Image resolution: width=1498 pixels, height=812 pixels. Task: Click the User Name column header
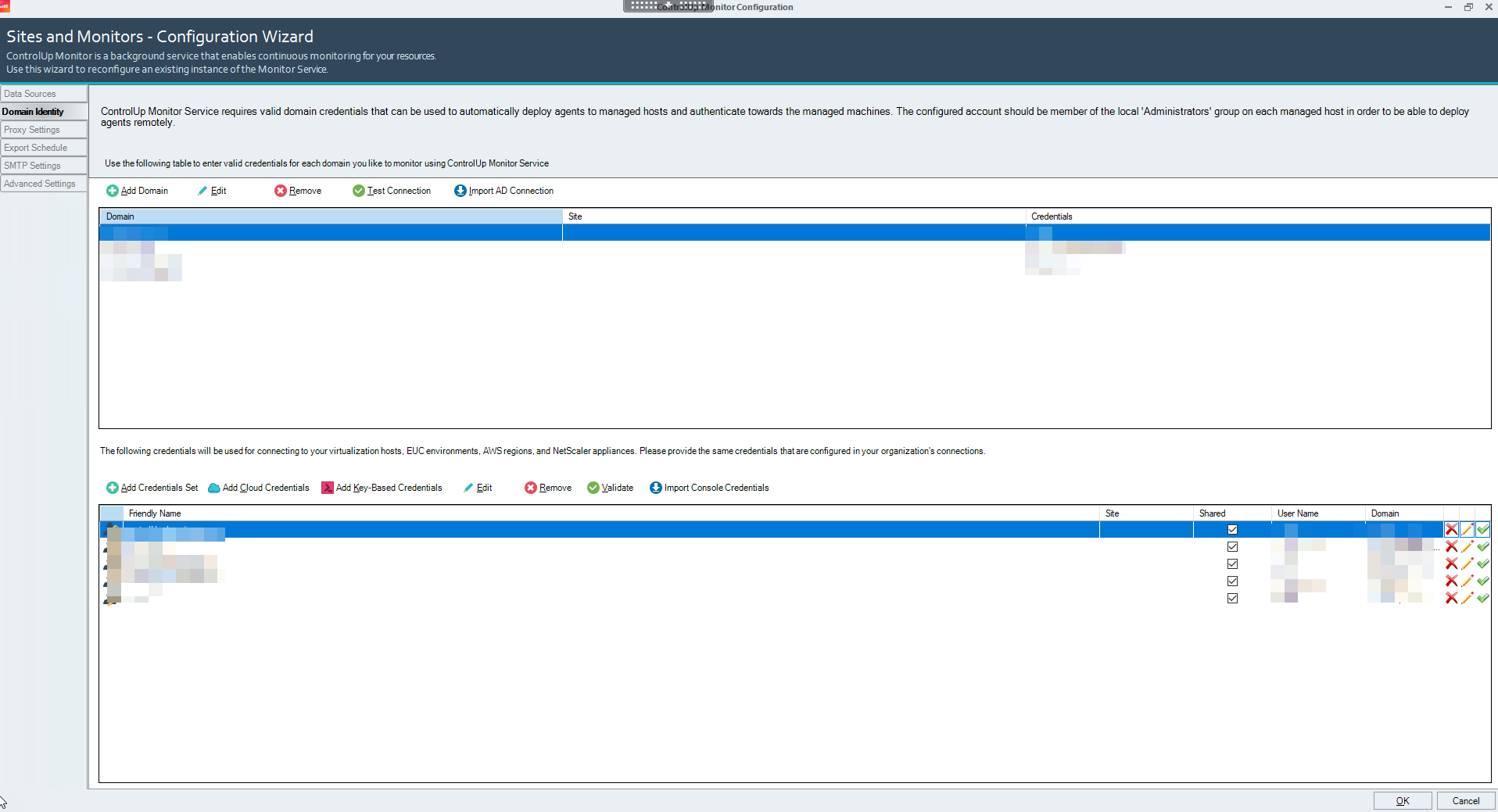[1318, 513]
